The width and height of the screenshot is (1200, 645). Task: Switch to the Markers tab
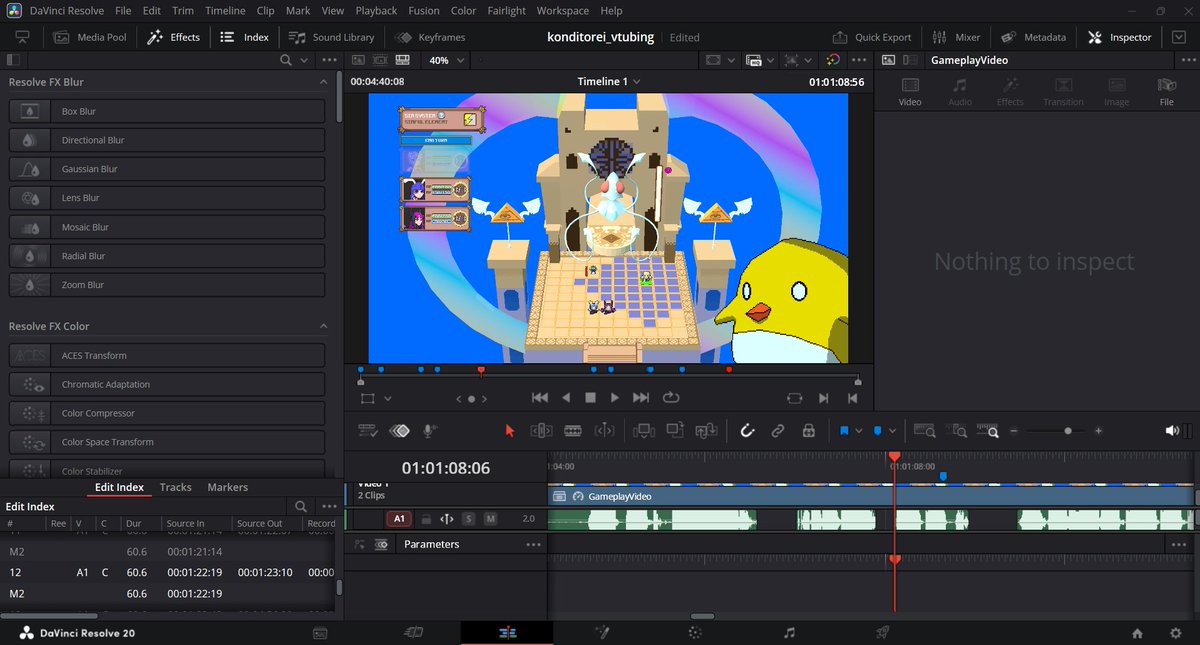227,487
